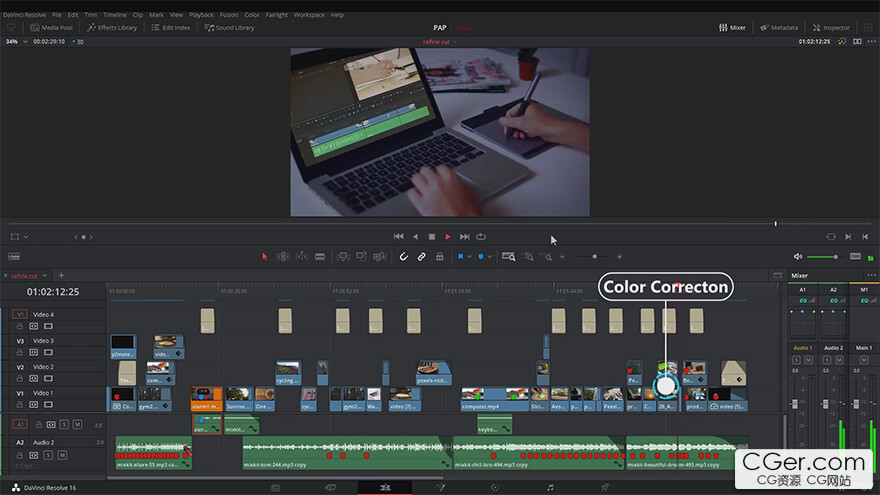Click Custom Zoom icon
The height and width of the screenshot is (495, 880).
tap(548, 257)
